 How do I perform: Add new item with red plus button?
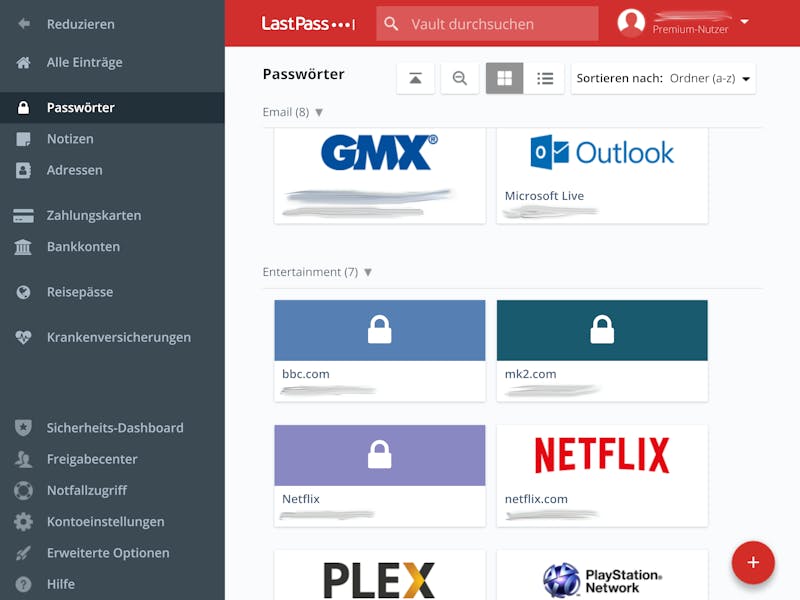(x=753, y=562)
